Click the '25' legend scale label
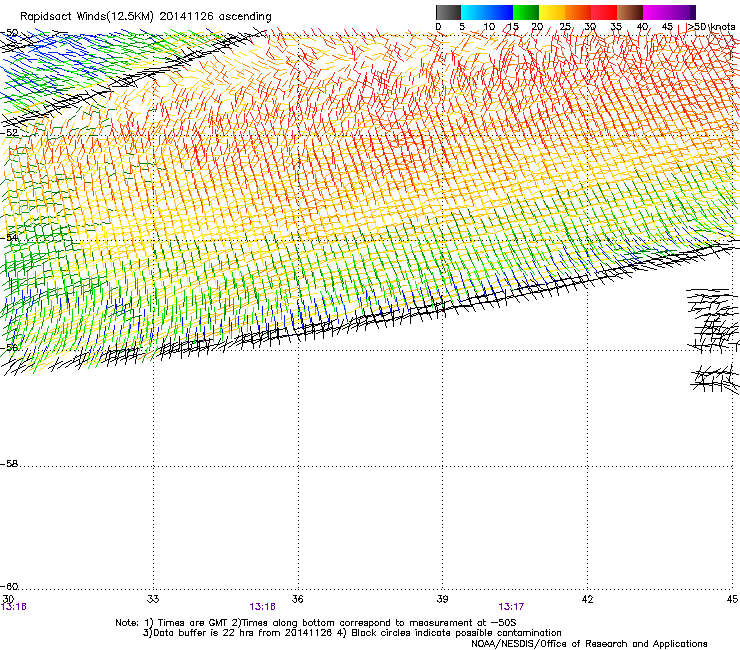This screenshot has width=740, height=650. coord(565,27)
